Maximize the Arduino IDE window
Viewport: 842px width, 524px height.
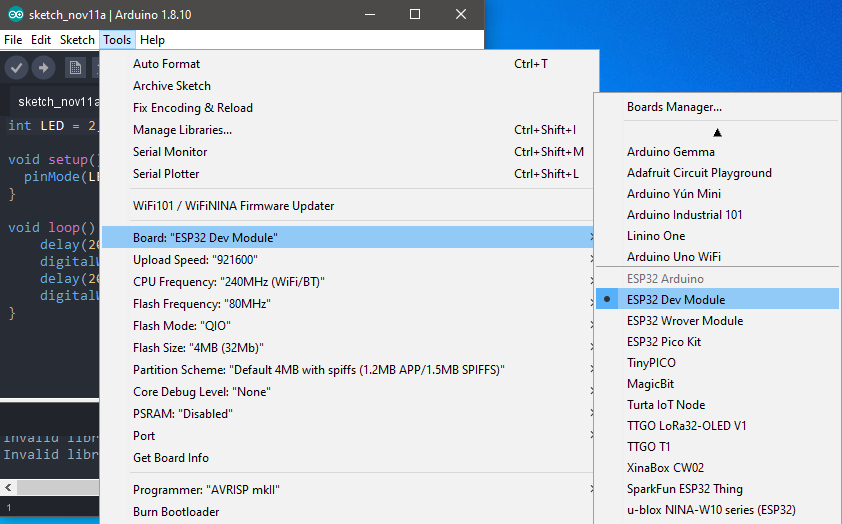coord(415,14)
